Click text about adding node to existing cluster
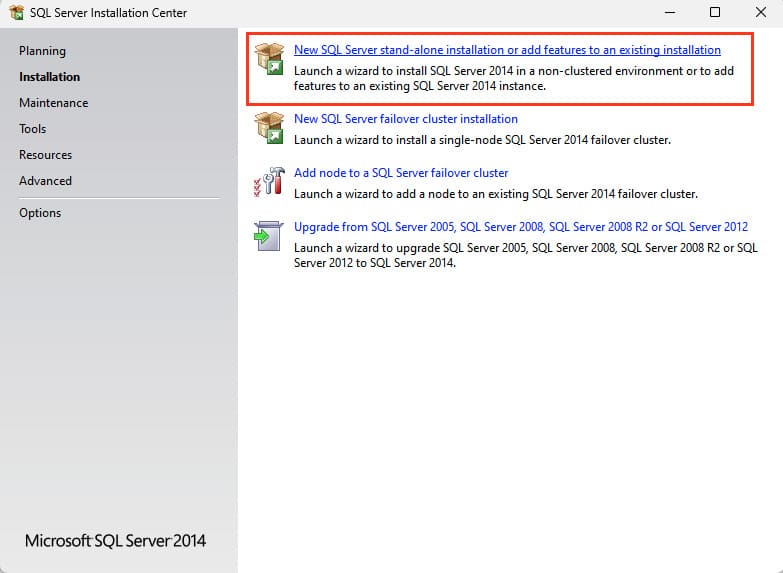This screenshot has height=573, width=783. (496, 194)
